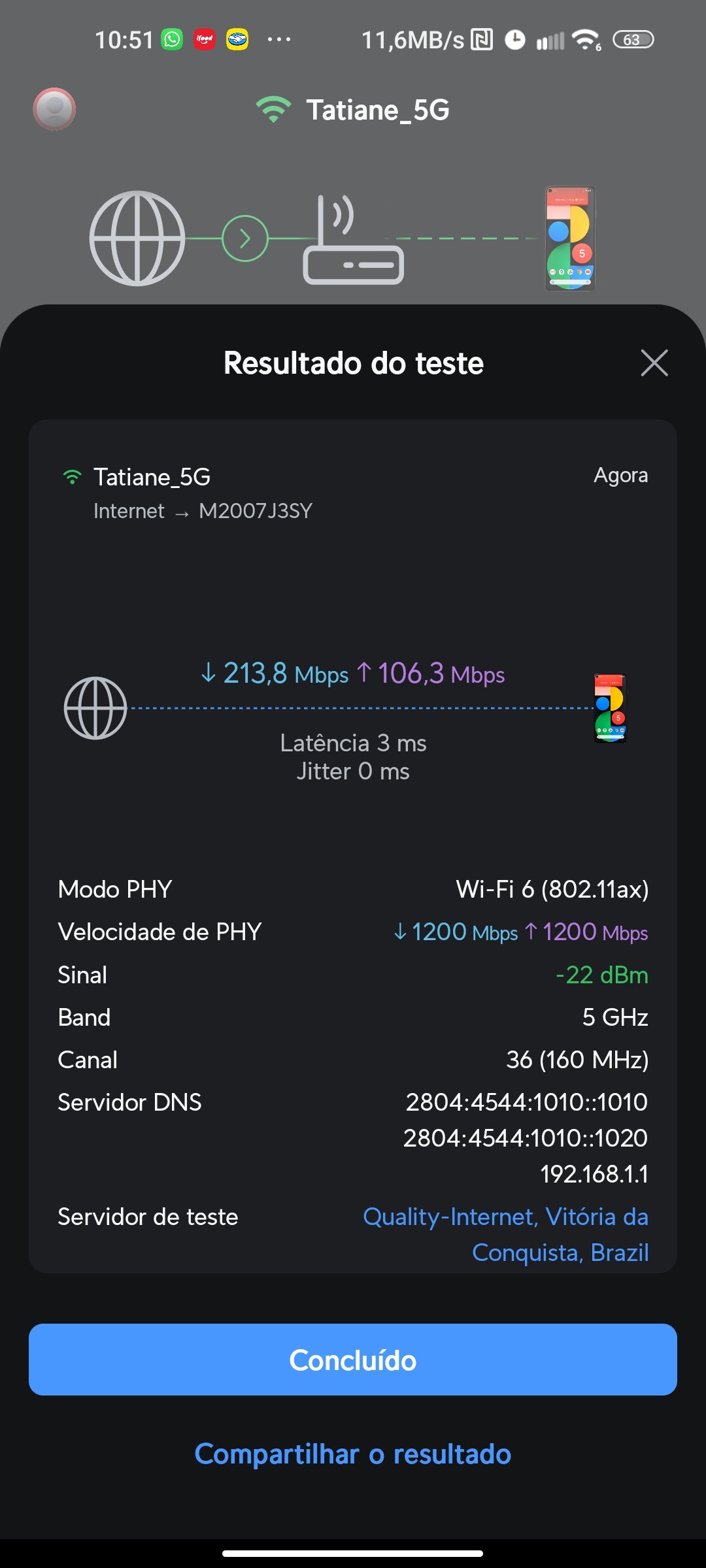Tap the large globe internet icon
Screen dimensions: 706x1568
click(x=137, y=238)
